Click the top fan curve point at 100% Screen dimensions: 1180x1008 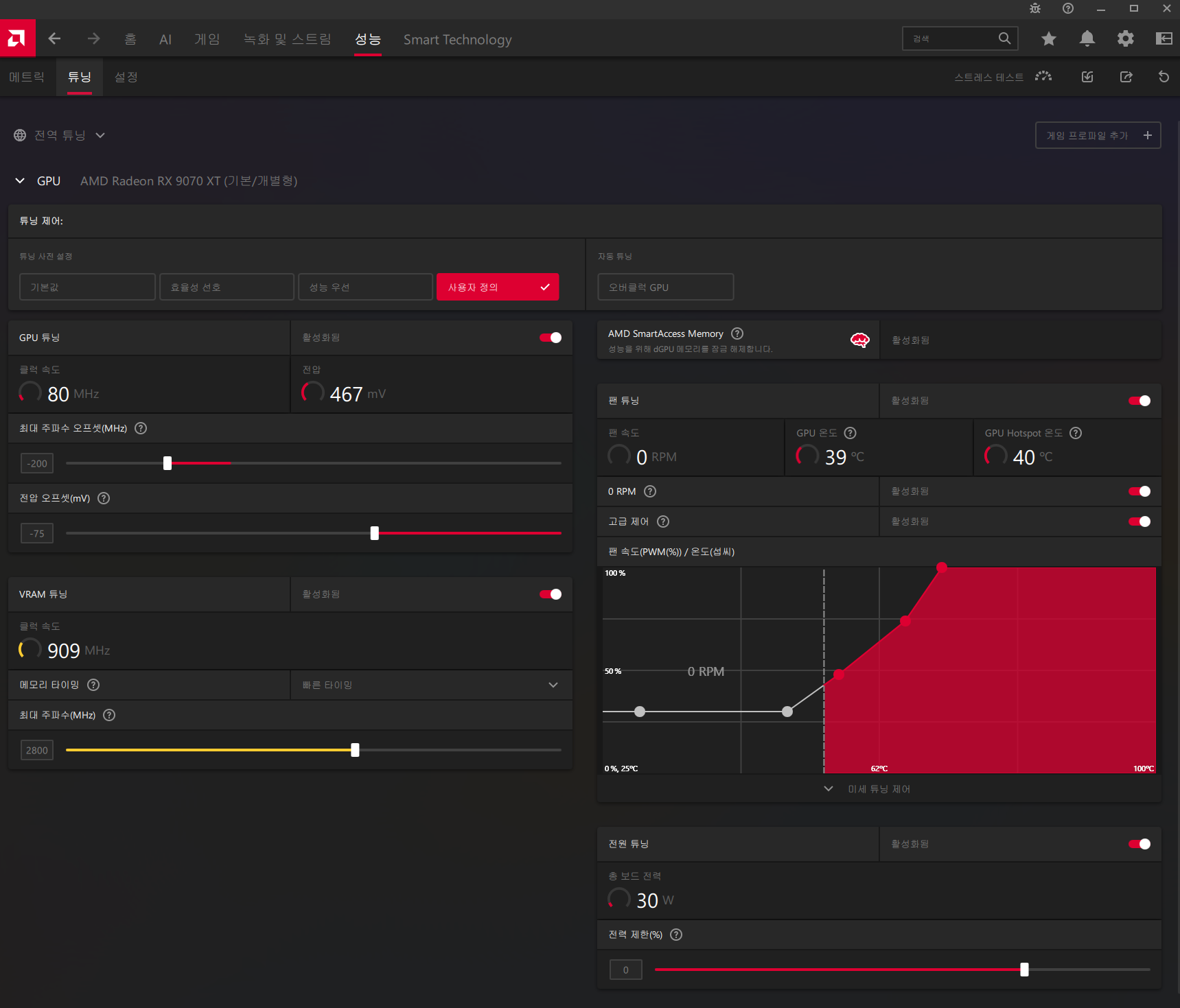942,567
